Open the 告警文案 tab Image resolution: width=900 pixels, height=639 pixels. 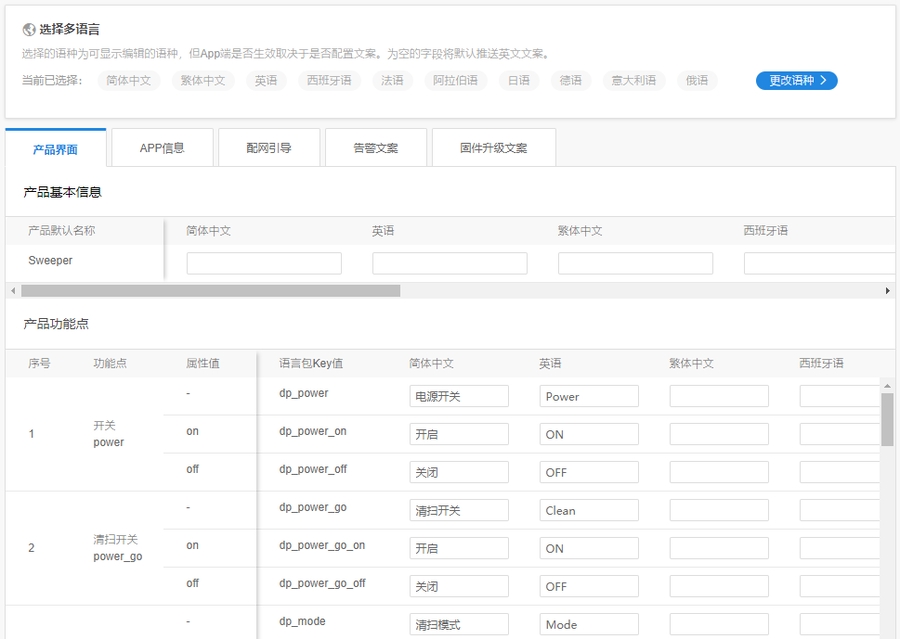tap(375, 146)
